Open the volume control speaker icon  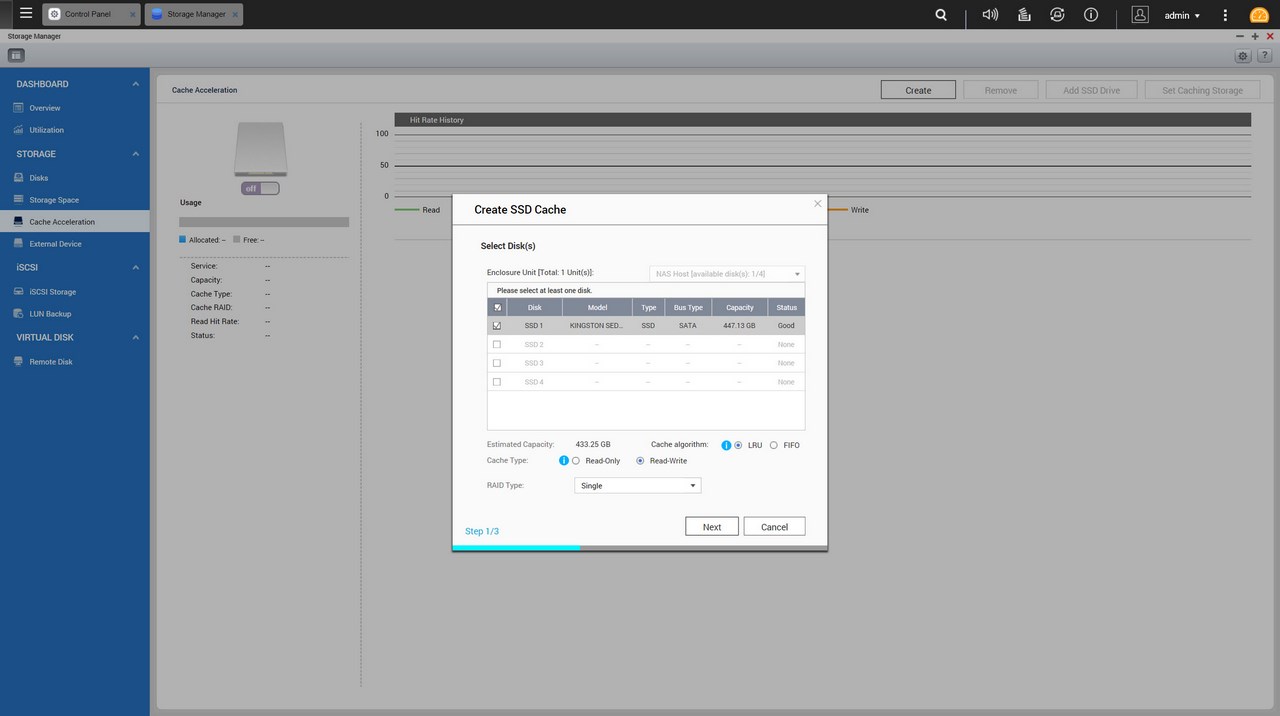tap(990, 15)
